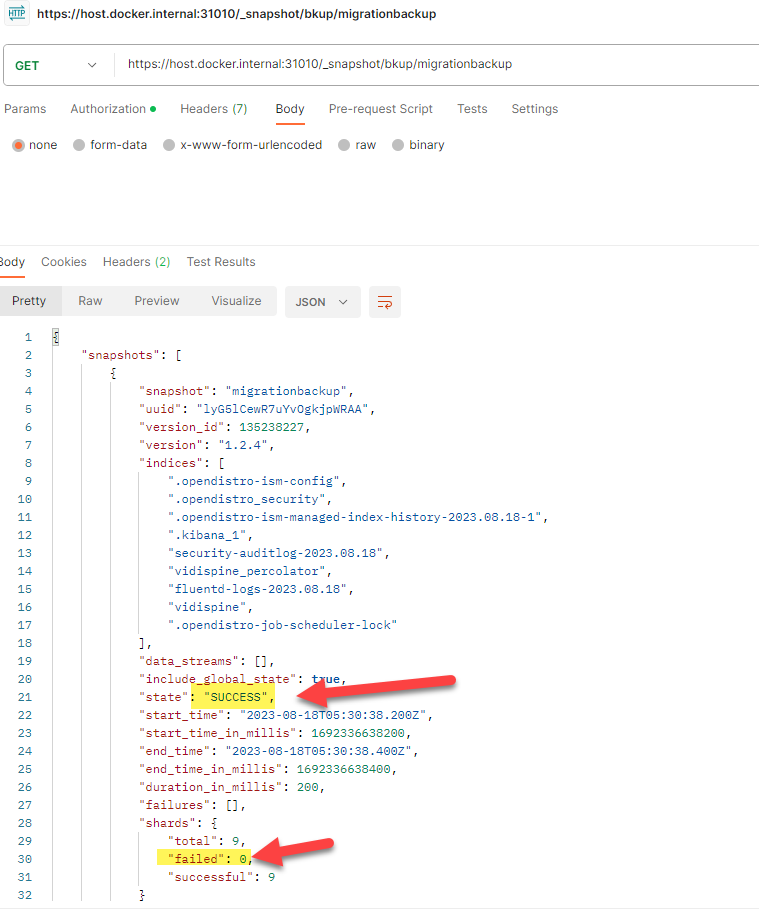Screen dimensions: 759x909
Task: Select x-www-form-urlencoded body option
Action: (x=169, y=145)
